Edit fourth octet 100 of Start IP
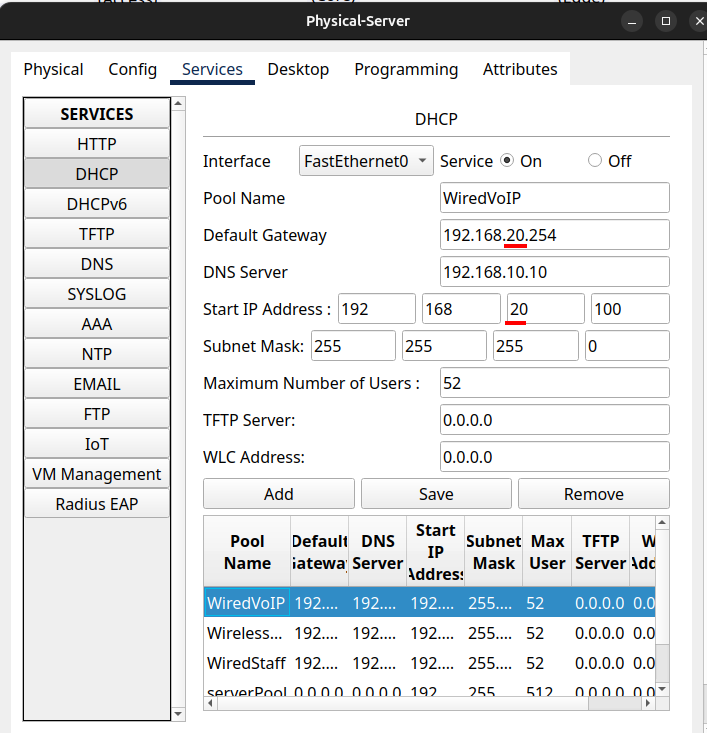The image size is (707, 733). [630, 309]
